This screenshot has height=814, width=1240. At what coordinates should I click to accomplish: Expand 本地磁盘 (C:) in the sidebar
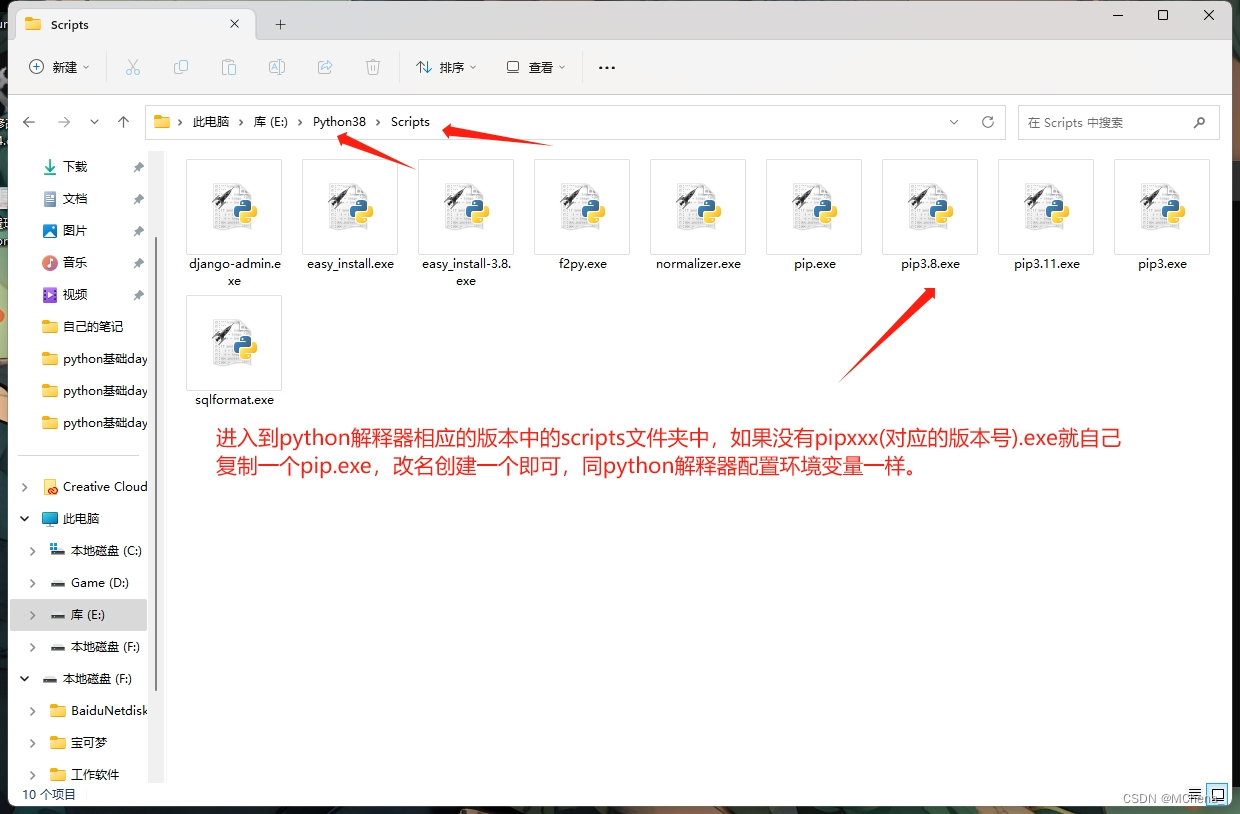coord(31,550)
